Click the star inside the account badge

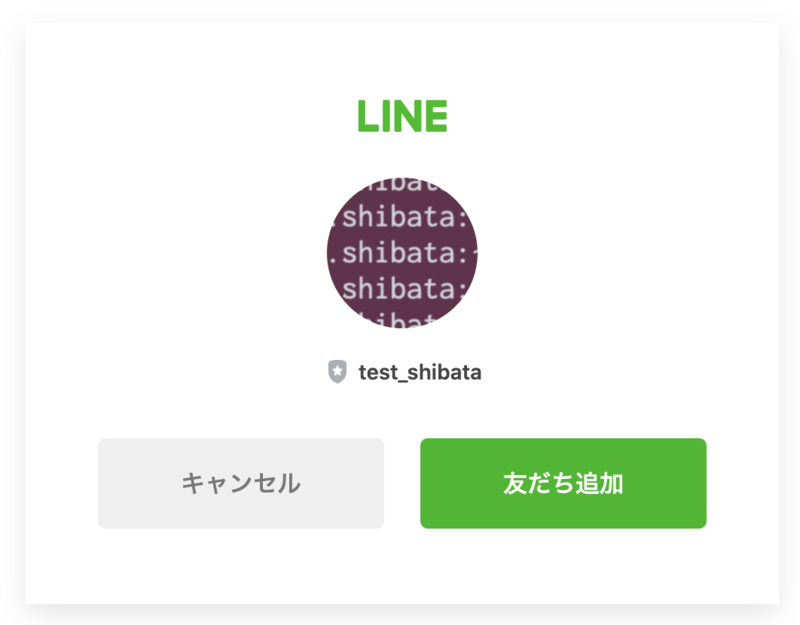tap(339, 369)
